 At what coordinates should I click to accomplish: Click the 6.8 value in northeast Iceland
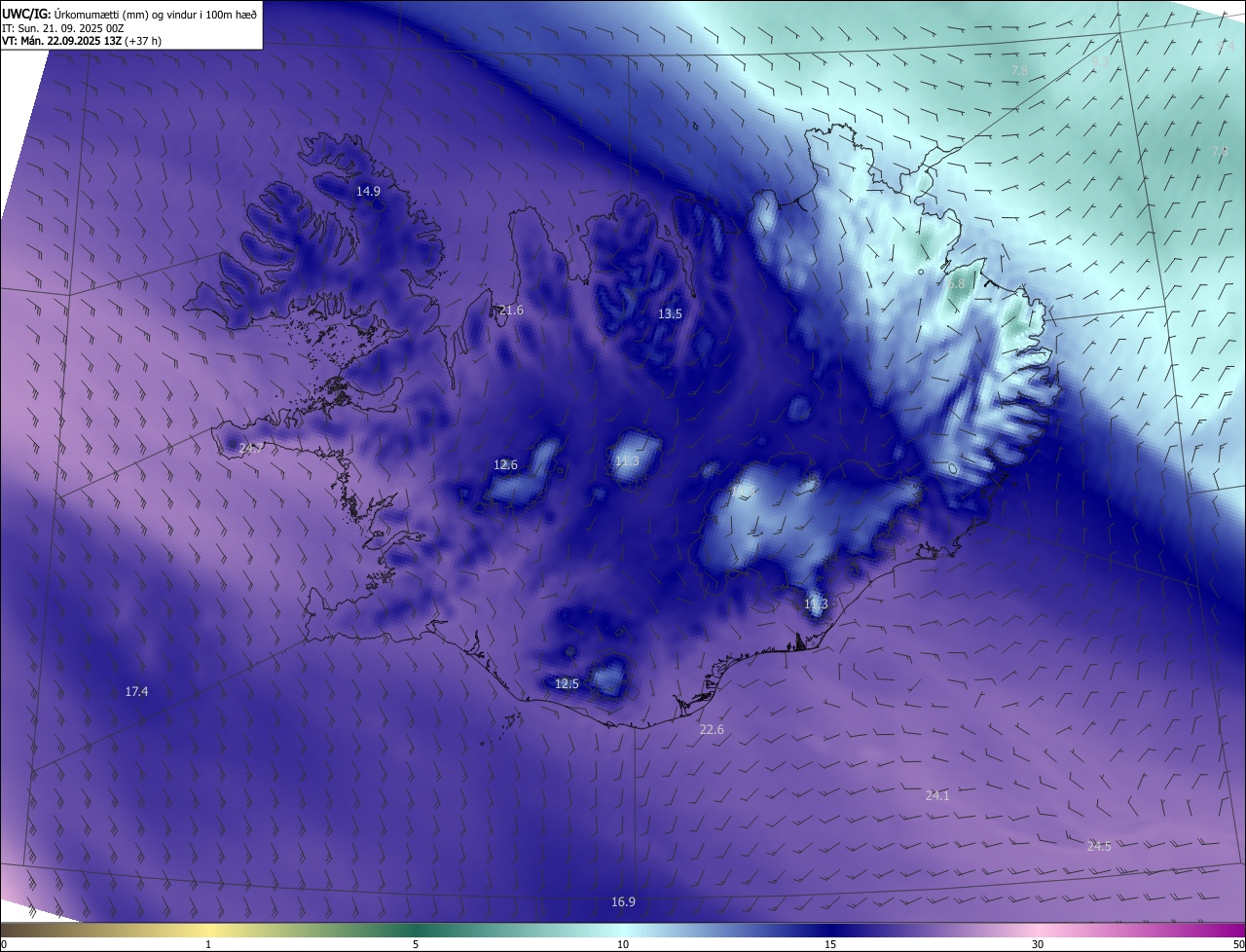pyautogui.click(x=957, y=283)
